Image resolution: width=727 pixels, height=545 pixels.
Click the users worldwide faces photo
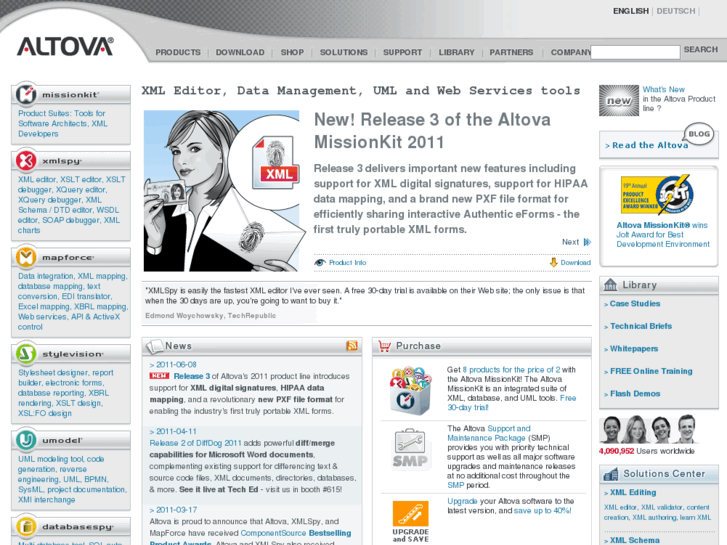coord(648,429)
